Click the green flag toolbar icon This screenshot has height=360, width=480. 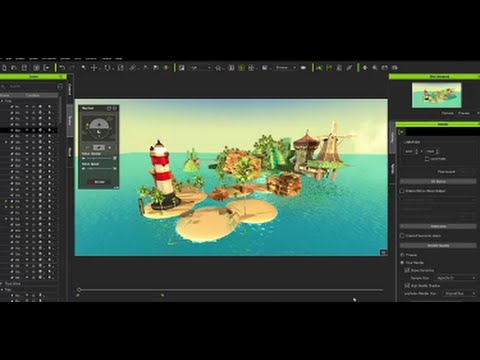click(x=329, y=68)
